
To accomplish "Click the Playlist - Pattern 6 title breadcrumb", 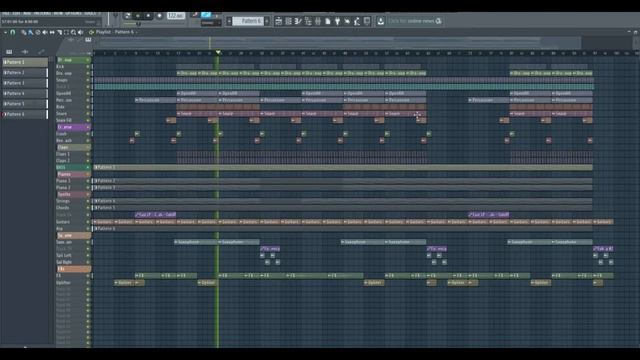I will pyautogui.click(x=115, y=32).
